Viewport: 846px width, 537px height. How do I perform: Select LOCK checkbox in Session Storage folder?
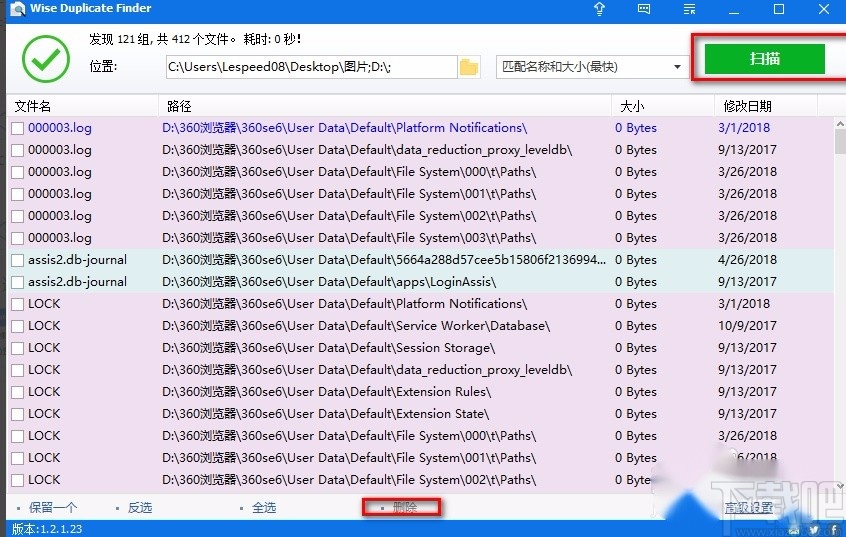tap(18, 348)
